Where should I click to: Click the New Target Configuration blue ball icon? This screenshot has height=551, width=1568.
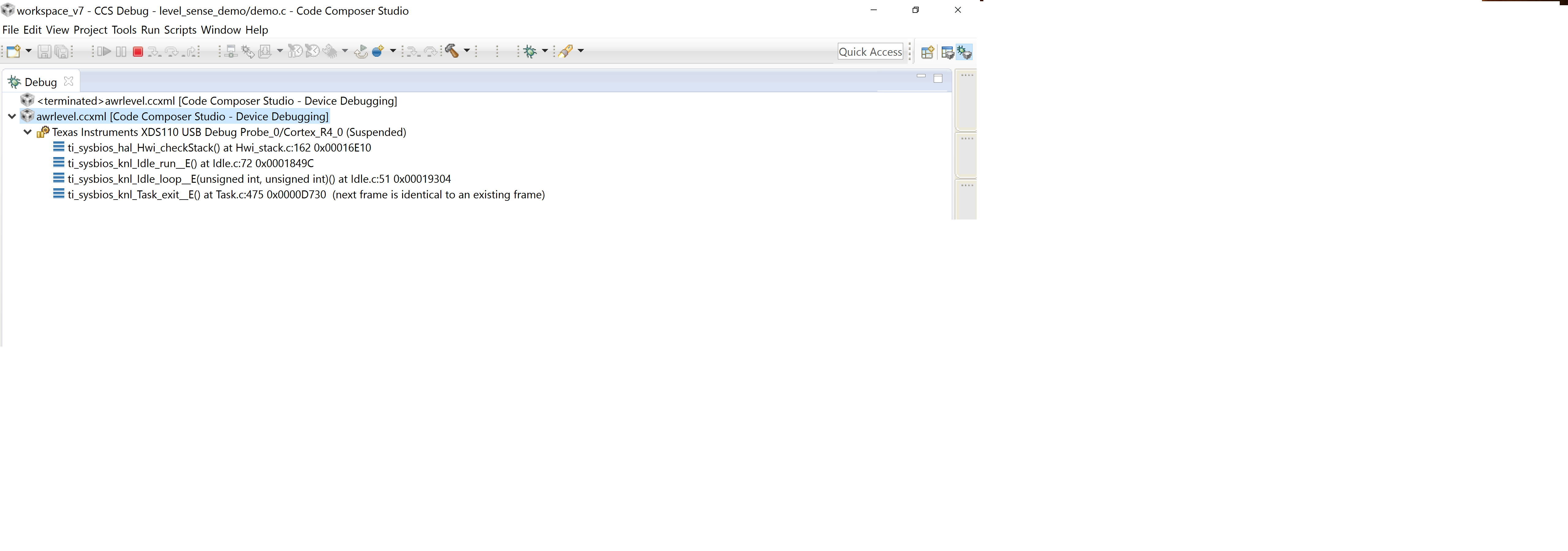377,52
